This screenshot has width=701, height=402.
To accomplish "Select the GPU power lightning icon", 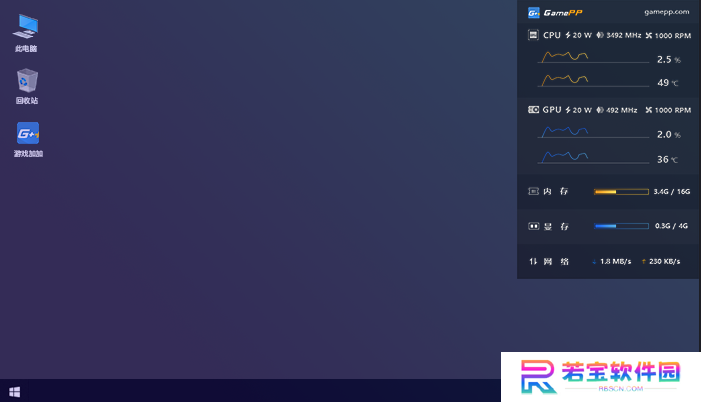I will tap(568, 110).
